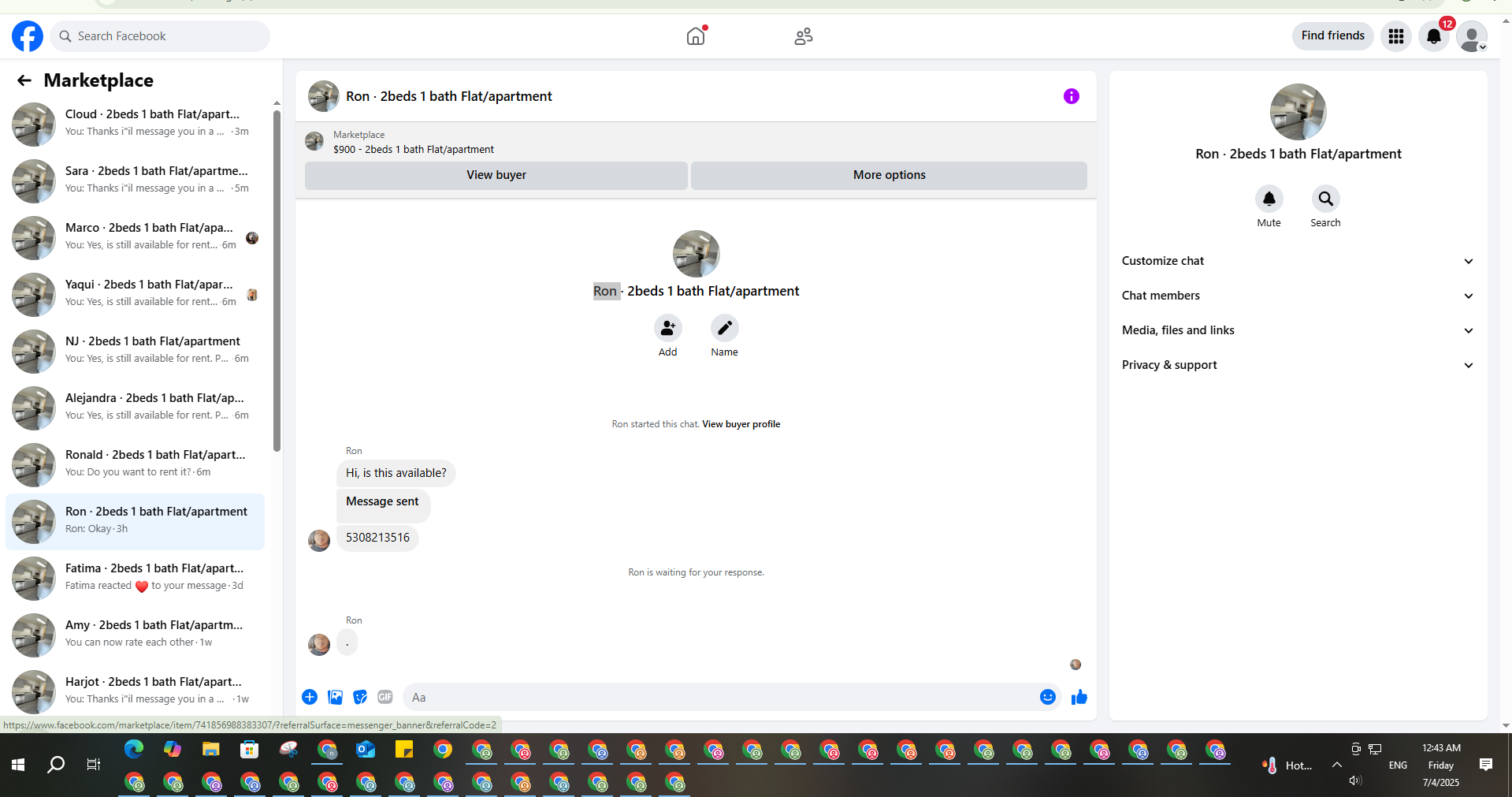Choose a GIF icon in composer
The height and width of the screenshot is (797, 1512).
pyautogui.click(x=385, y=697)
